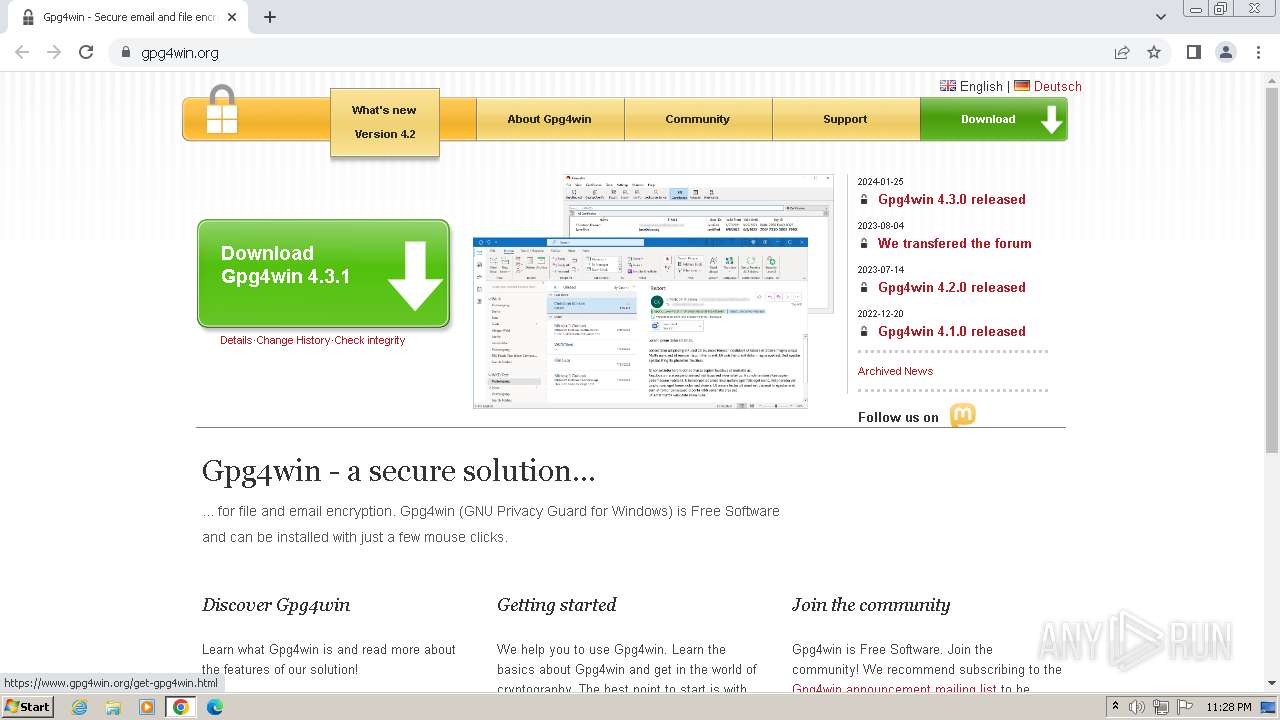Click the Outlook screenshot thumbnail
Screen dimensions: 1280x720
tap(640, 323)
